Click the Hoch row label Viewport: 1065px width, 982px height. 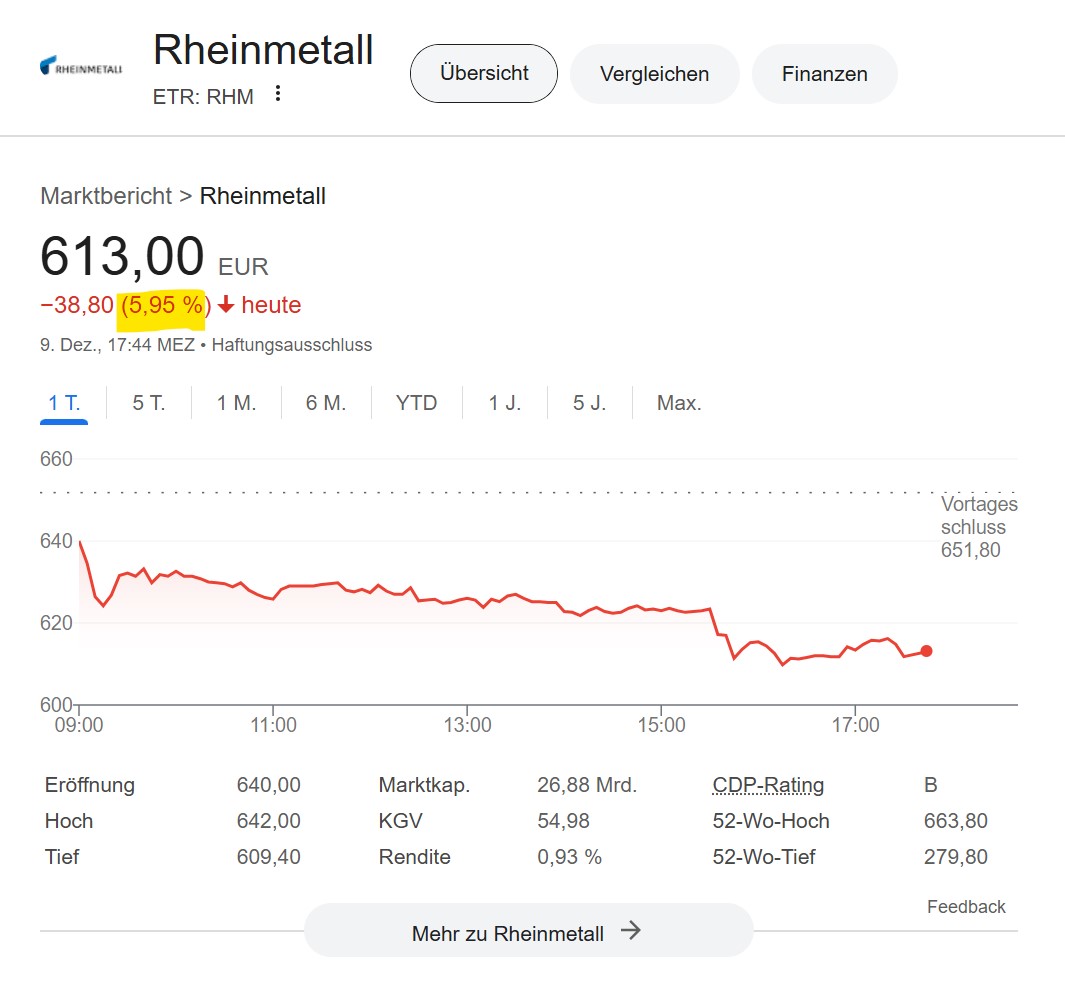[69, 821]
